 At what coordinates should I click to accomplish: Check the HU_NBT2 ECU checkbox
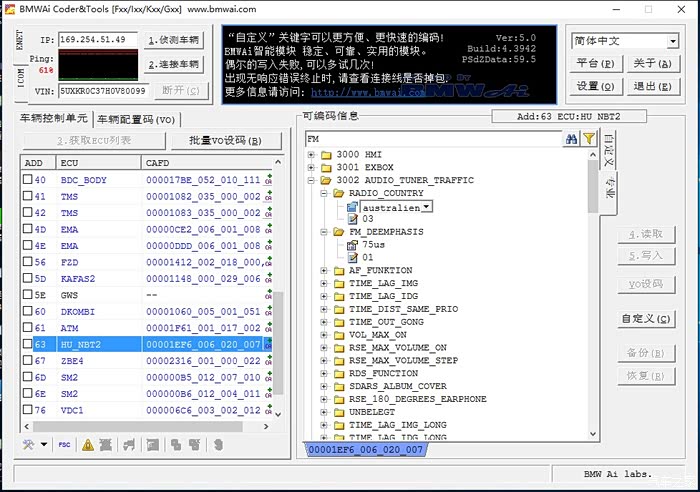28,344
